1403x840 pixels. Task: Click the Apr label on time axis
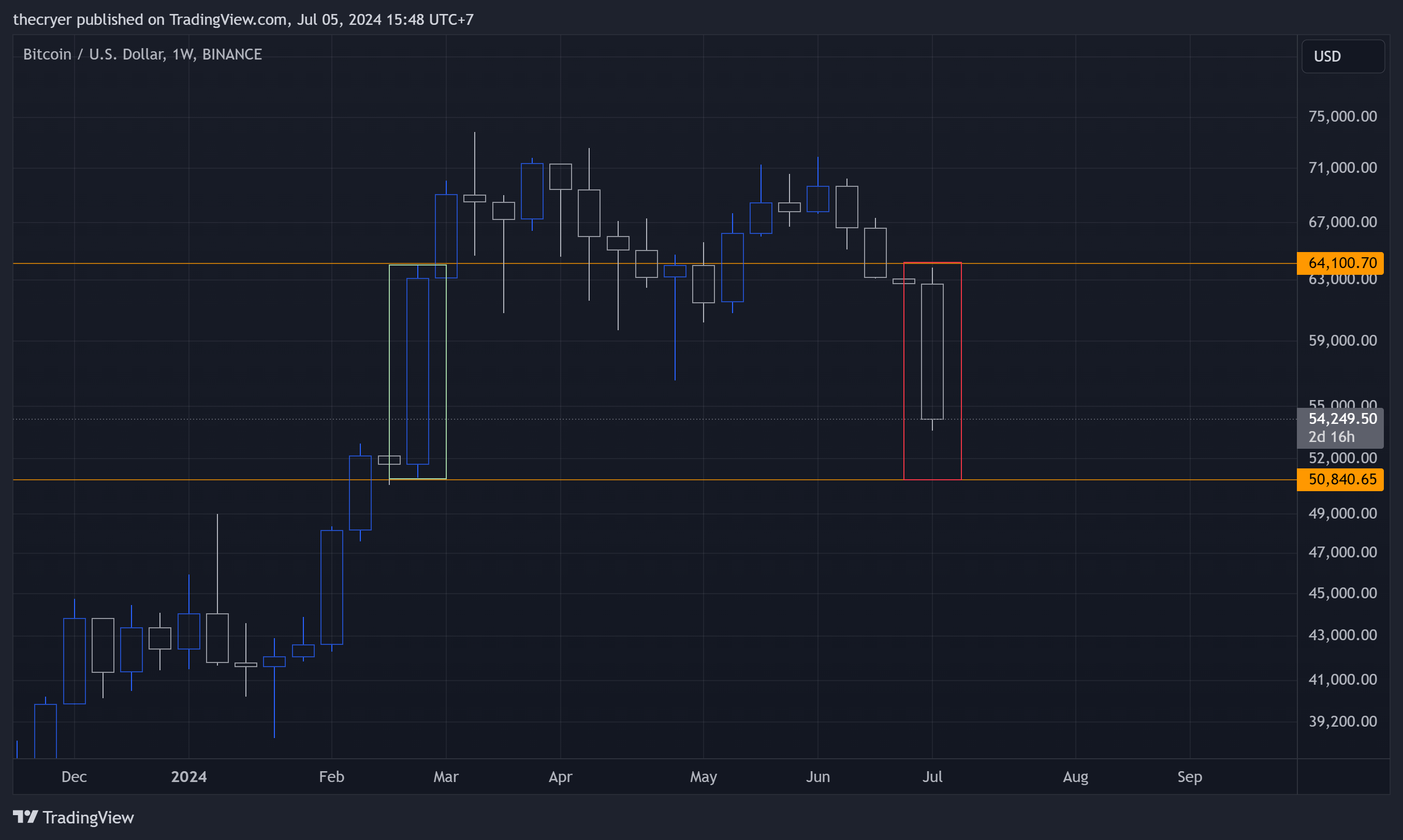point(561,777)
